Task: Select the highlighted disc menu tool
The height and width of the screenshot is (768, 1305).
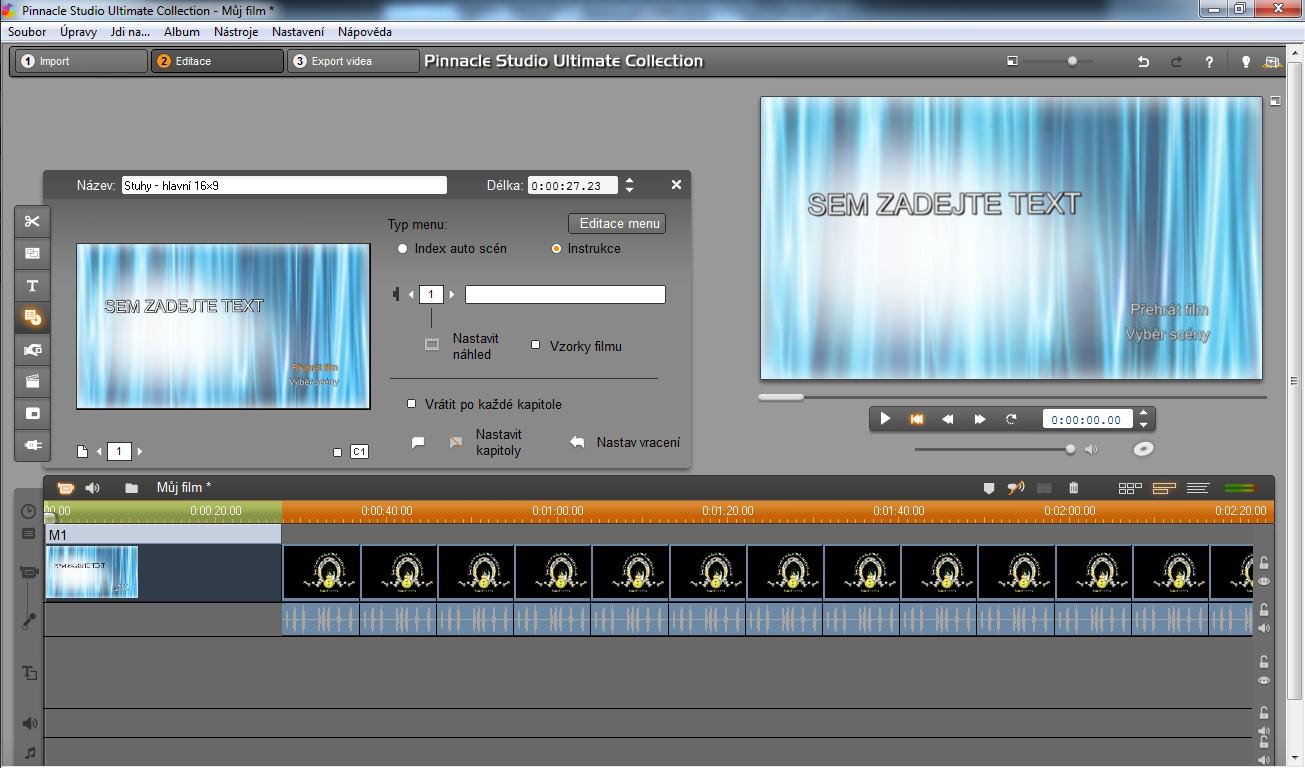Action: point(32,317)
